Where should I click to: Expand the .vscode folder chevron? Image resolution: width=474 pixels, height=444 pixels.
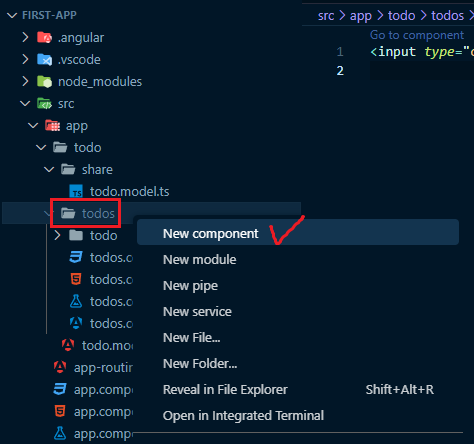pos(25,59)
